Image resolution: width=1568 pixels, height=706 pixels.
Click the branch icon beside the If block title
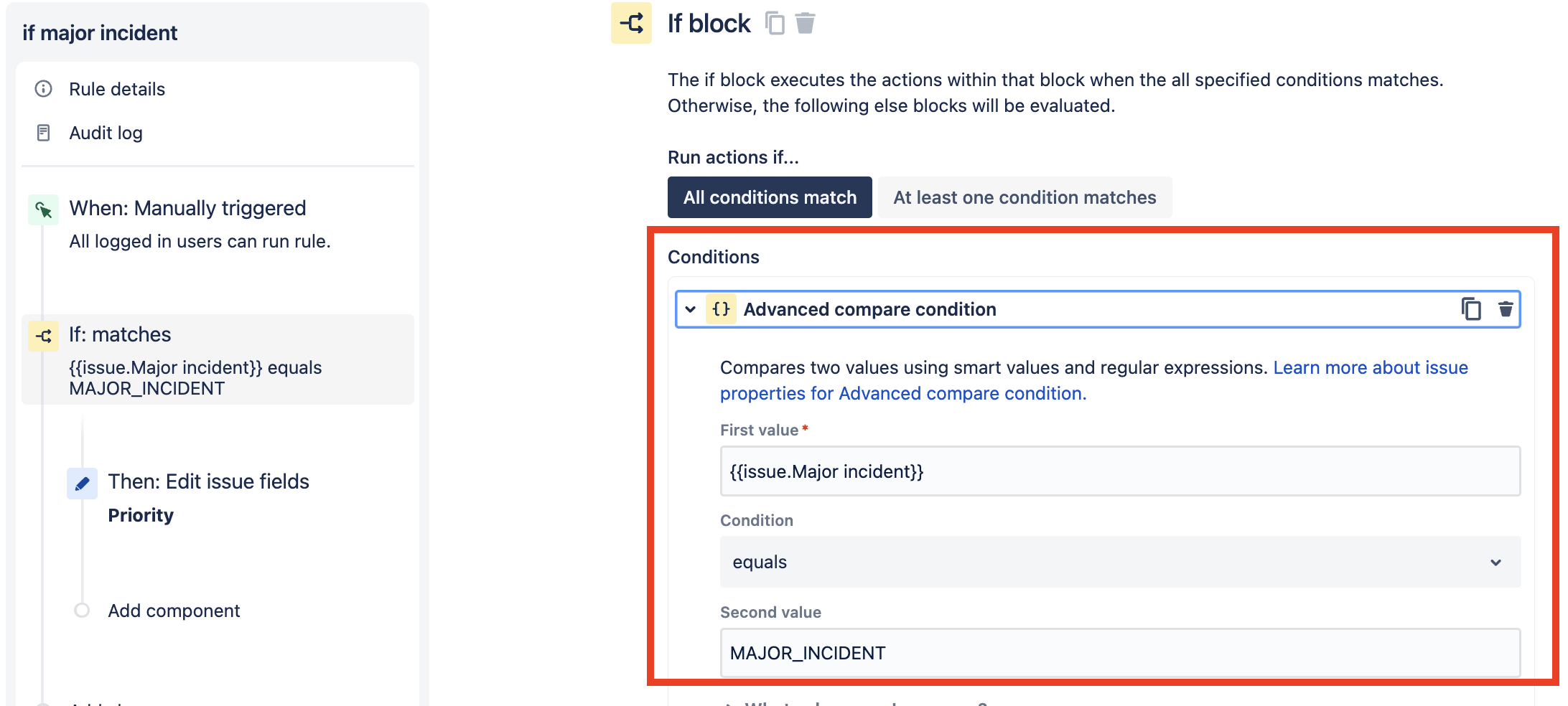pos(630,22)
